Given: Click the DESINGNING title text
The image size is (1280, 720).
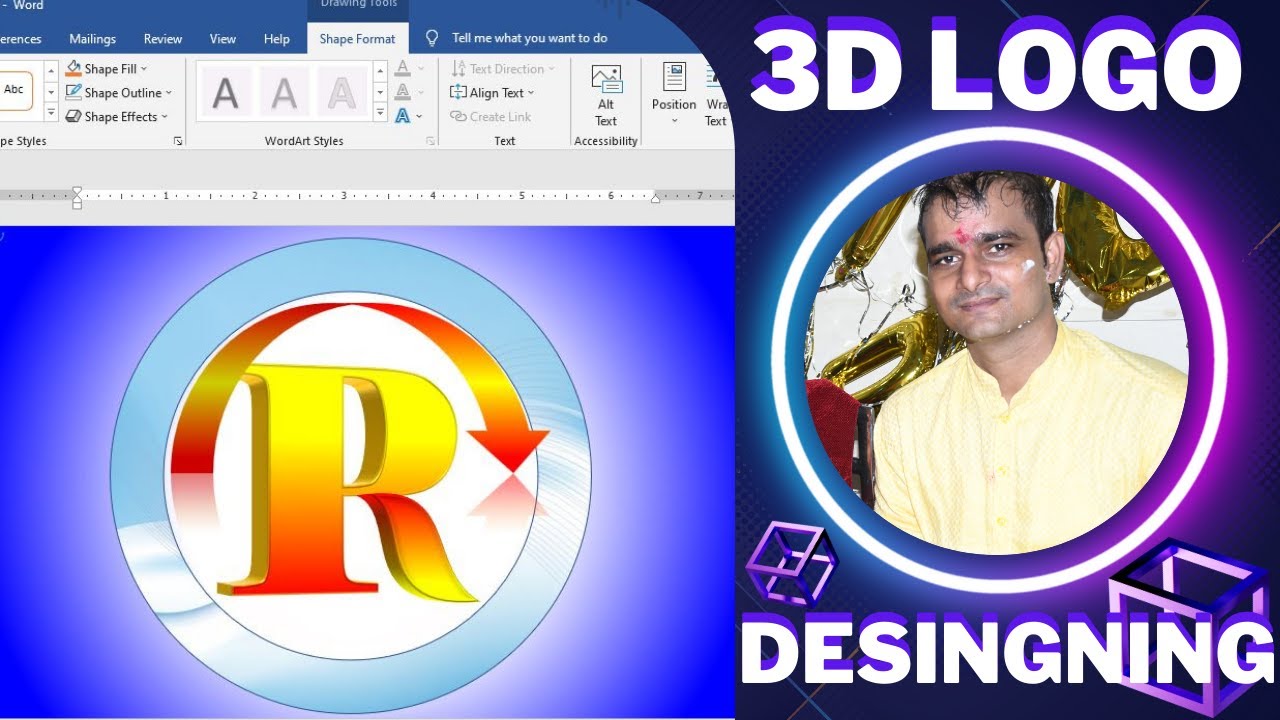Looking at the screenshot, I should pyautogui.click(x=1008, y=650).
